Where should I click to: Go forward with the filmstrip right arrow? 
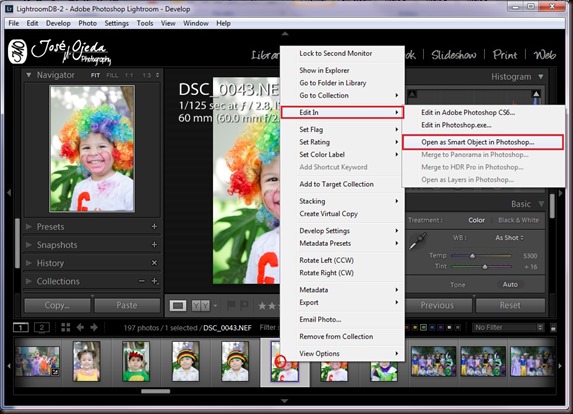pyautogui.click(x=94, y=327)
